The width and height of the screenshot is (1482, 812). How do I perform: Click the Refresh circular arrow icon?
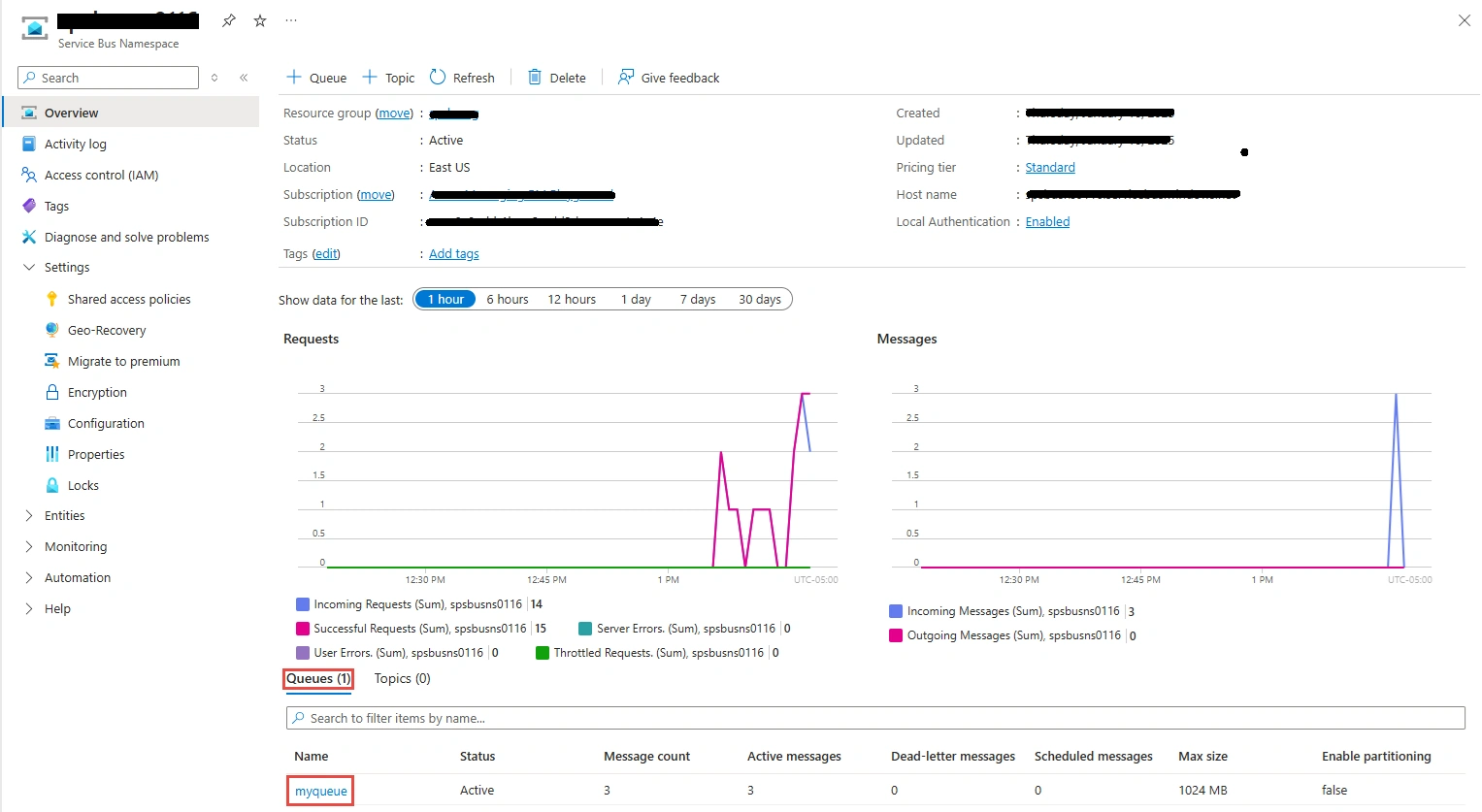438,77
